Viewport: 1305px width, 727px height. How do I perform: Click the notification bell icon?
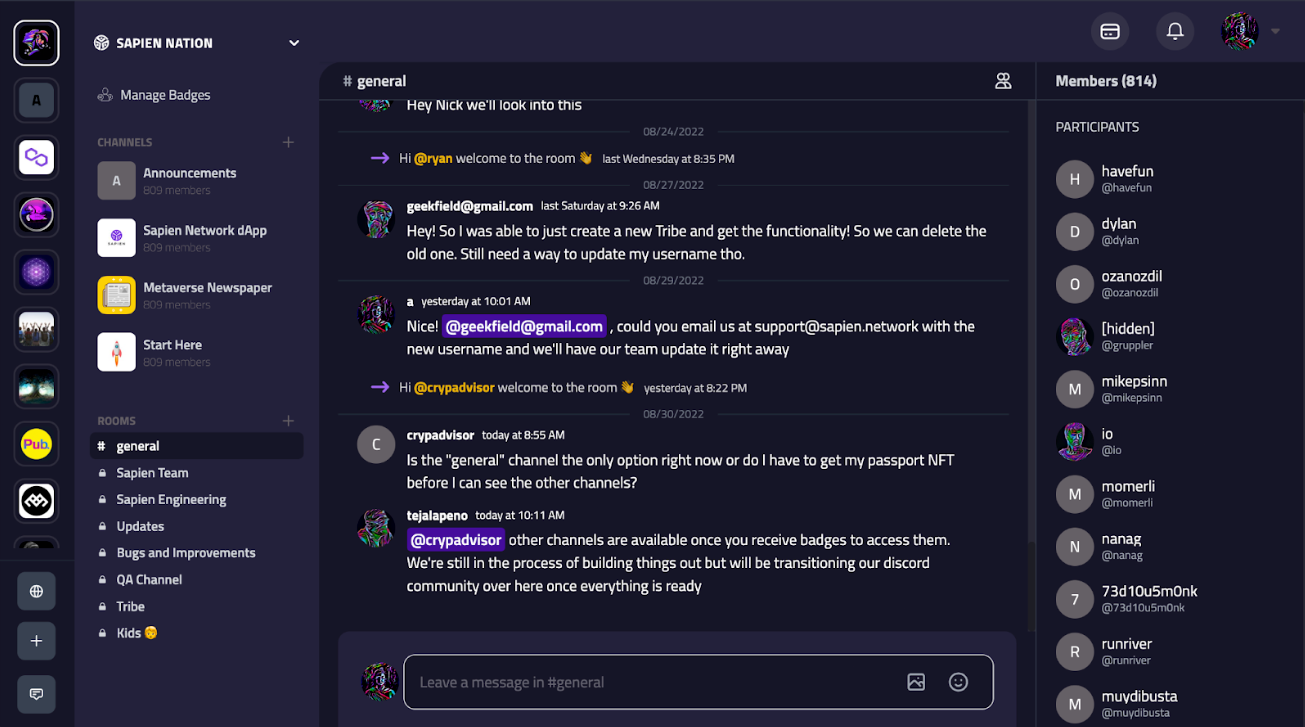[x=1175, y=32]
